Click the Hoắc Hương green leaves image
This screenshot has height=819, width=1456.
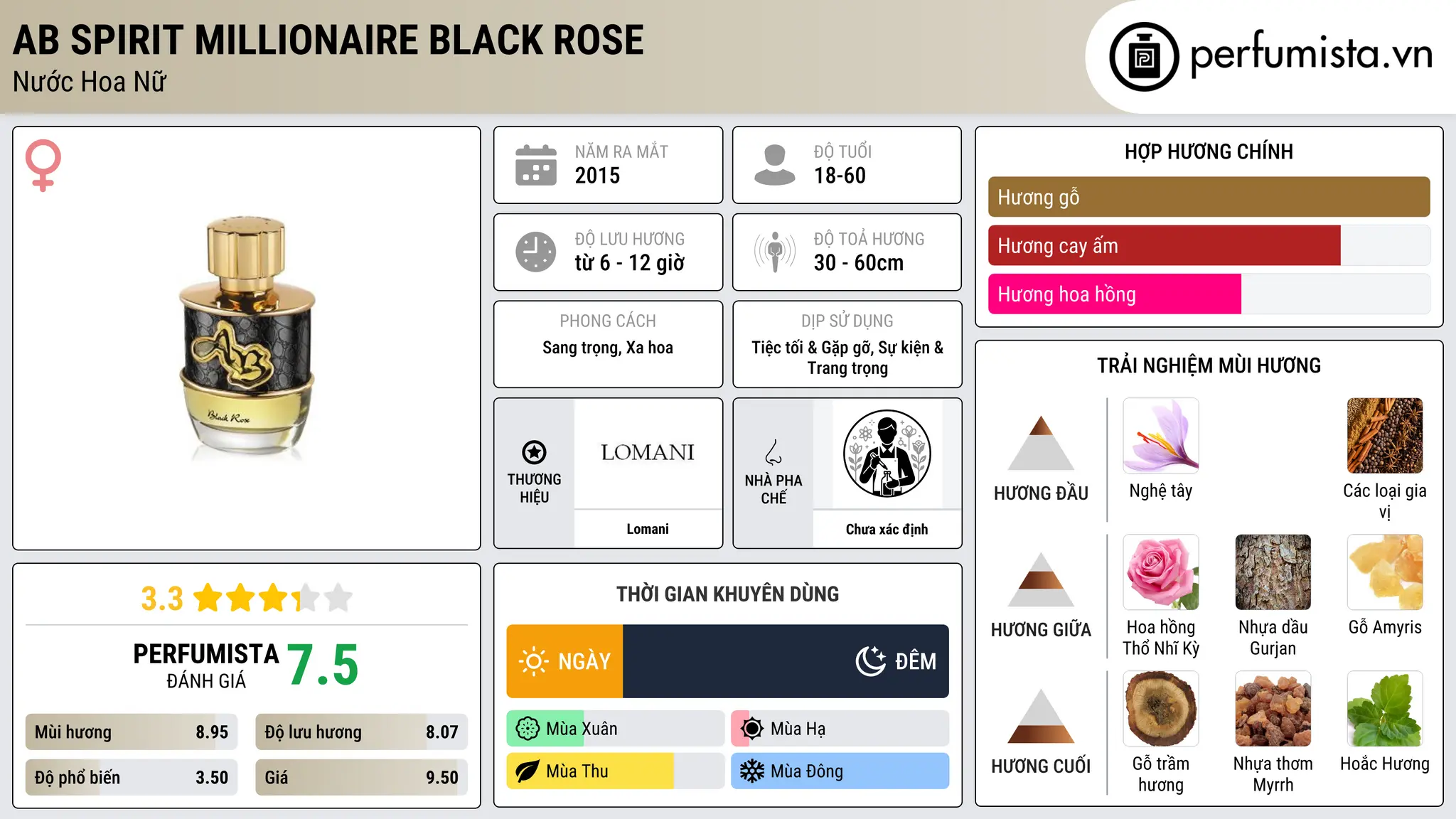[1385, 709]
